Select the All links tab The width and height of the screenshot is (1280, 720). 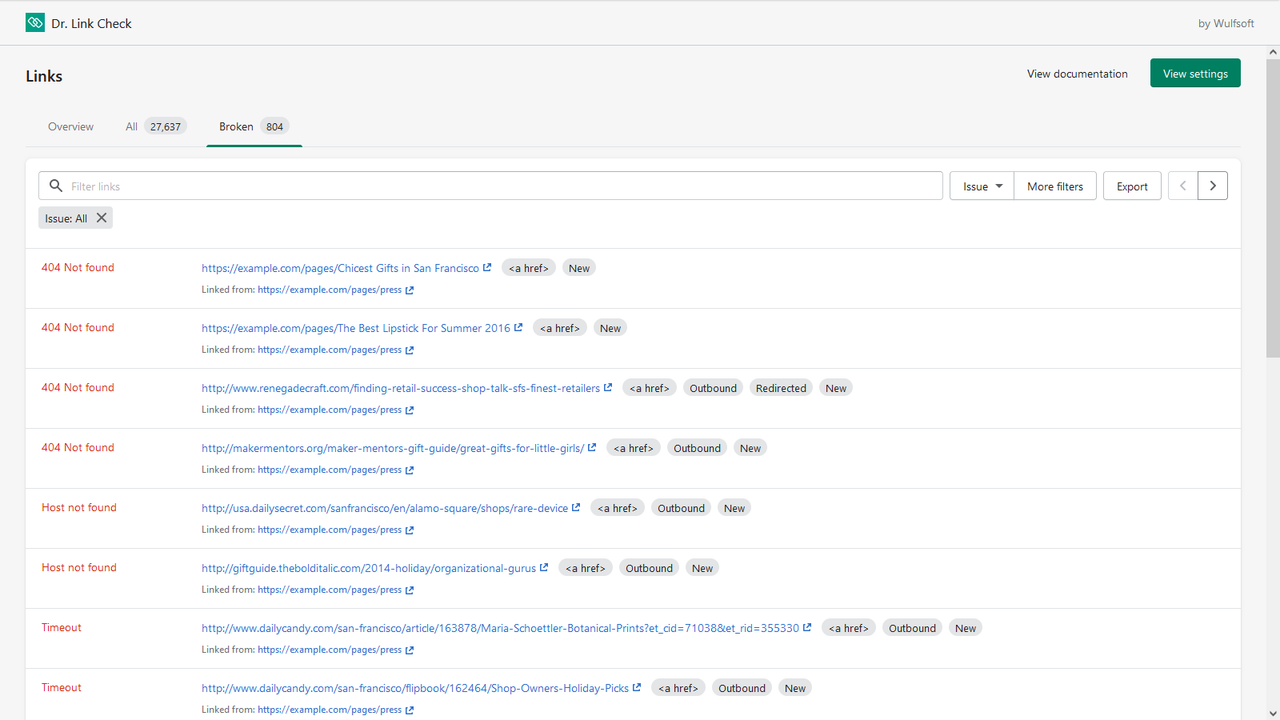click(x=131, y=126)
